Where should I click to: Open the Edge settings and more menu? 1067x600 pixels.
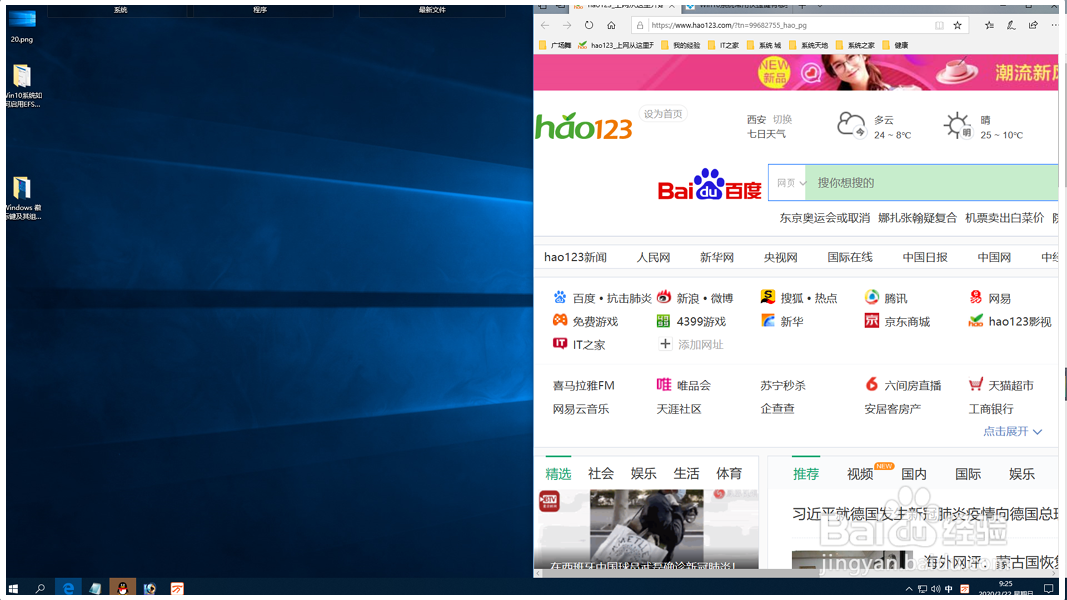coord(1055,25)
